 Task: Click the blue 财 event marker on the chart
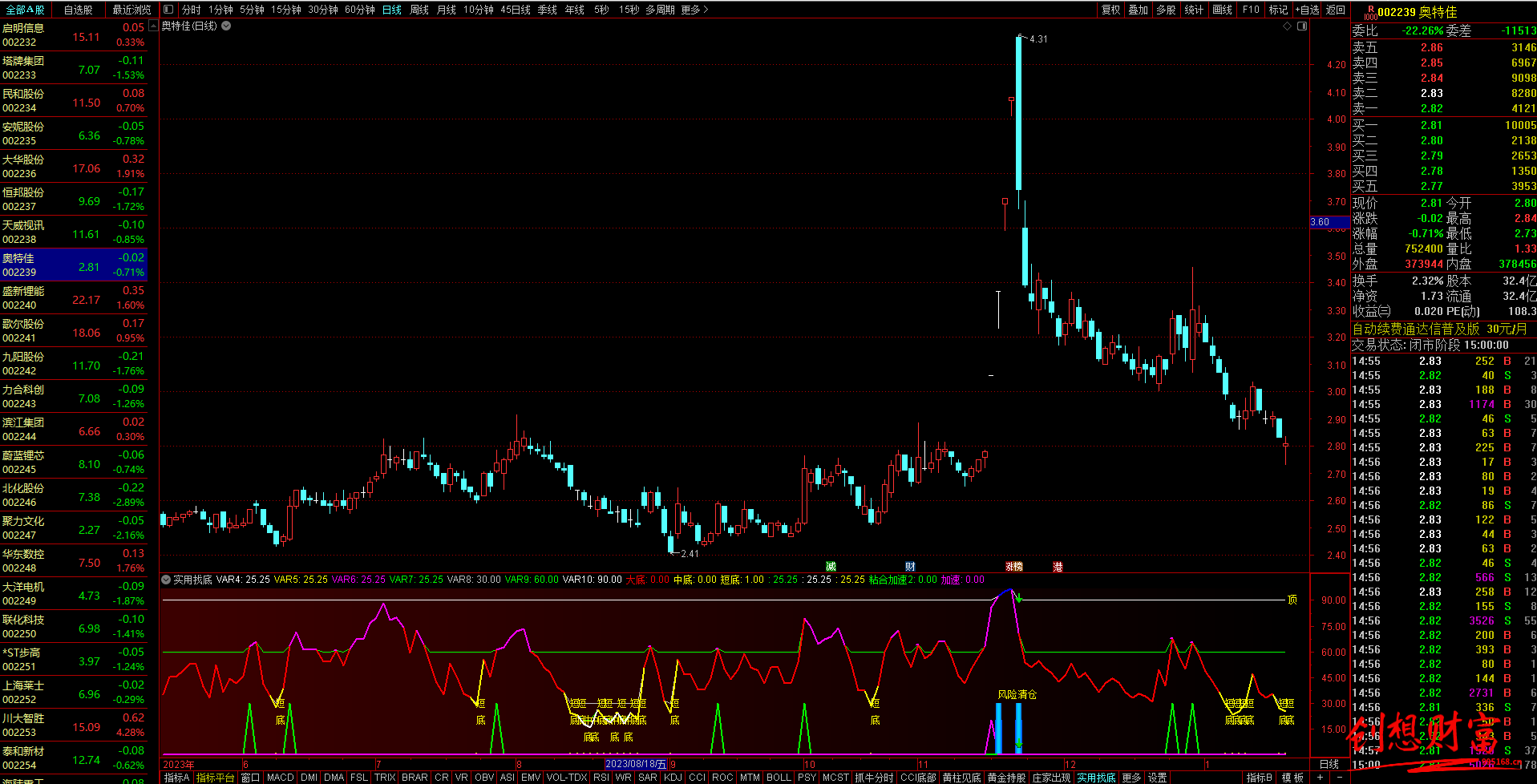(910, 567)
